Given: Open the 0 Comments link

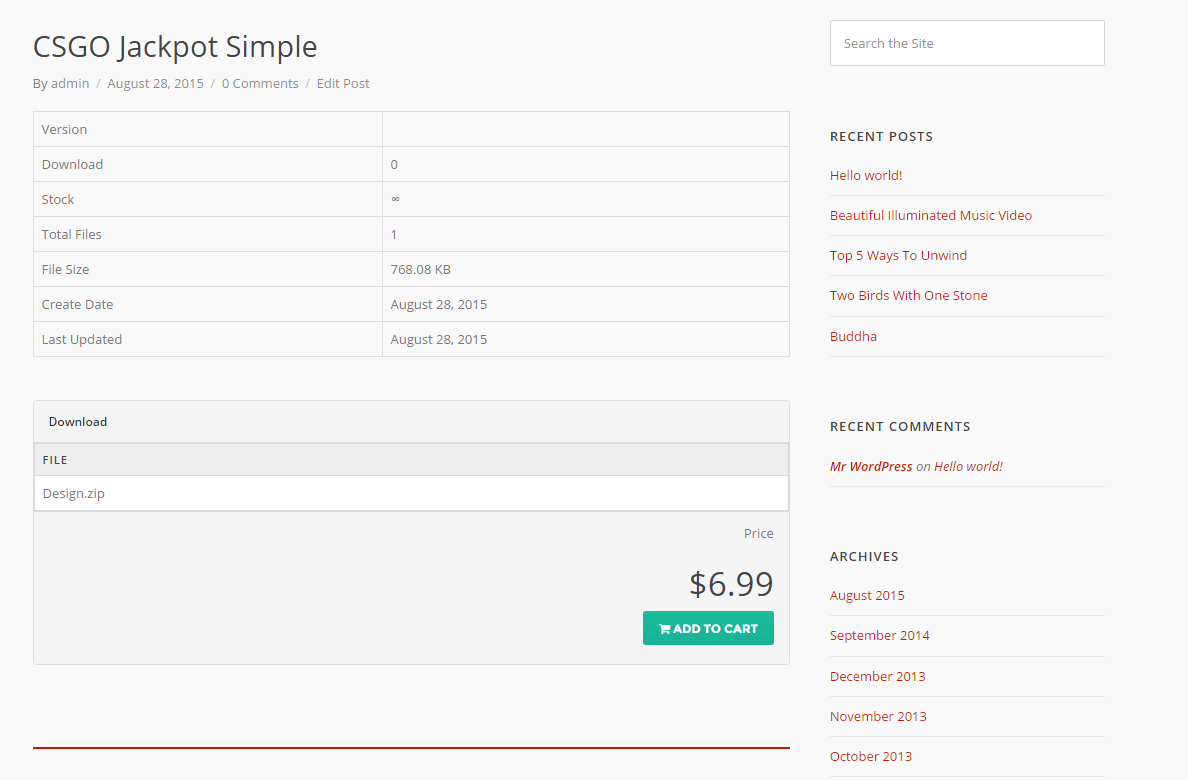Looking at the screenshot, I should coord(260,83).
